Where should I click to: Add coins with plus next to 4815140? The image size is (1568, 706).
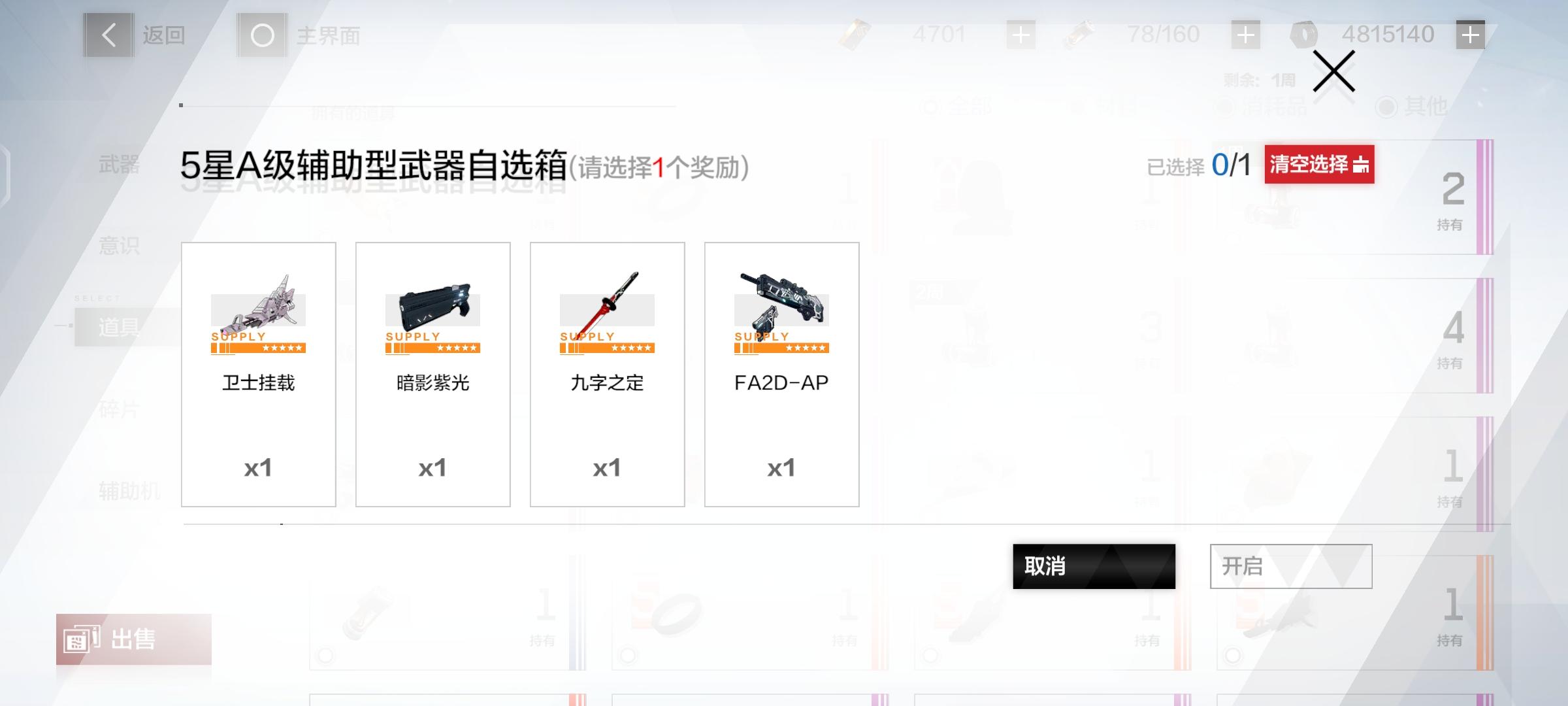[x=1470, y=35]
